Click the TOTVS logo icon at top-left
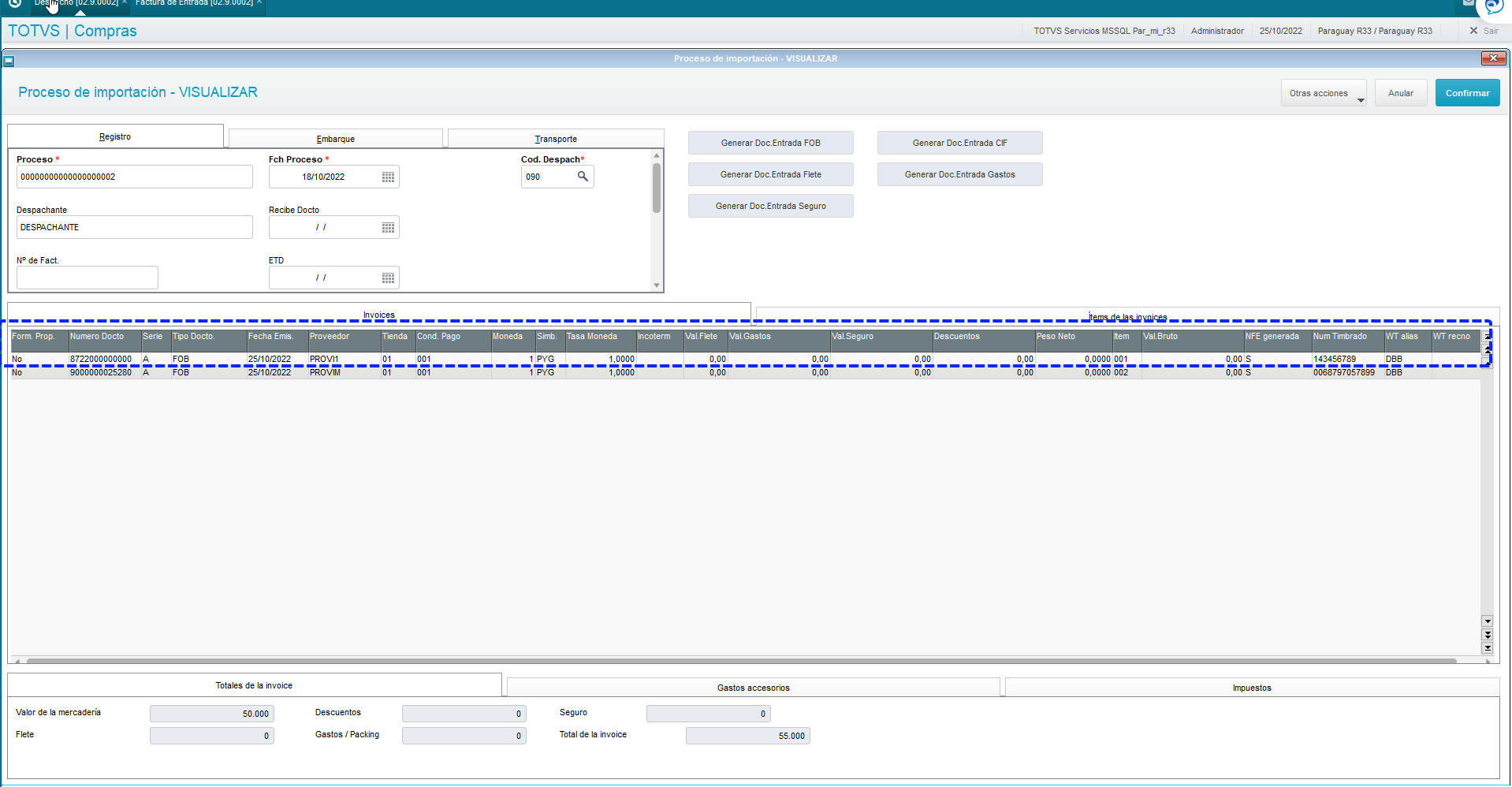The width and height of the screenshot is (1512, 787). [x=14, y=4]
